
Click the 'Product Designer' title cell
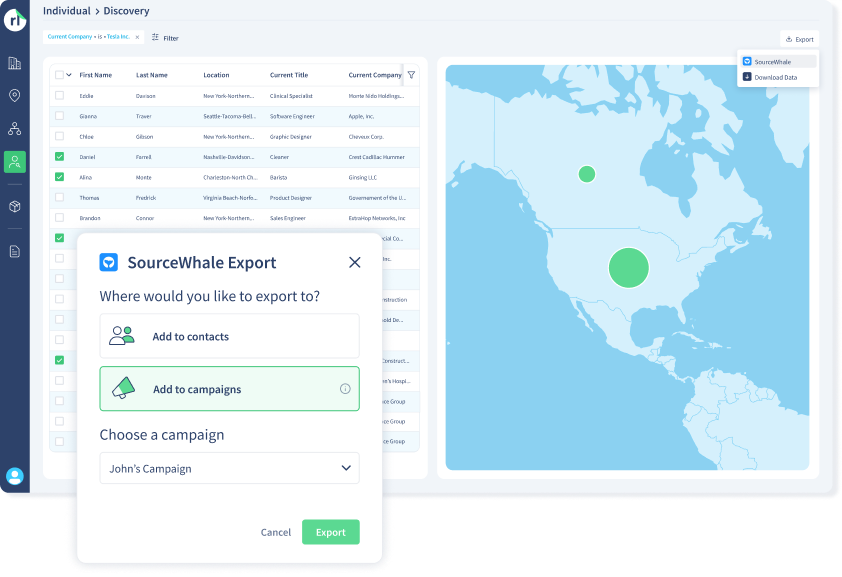pos(291,198)
